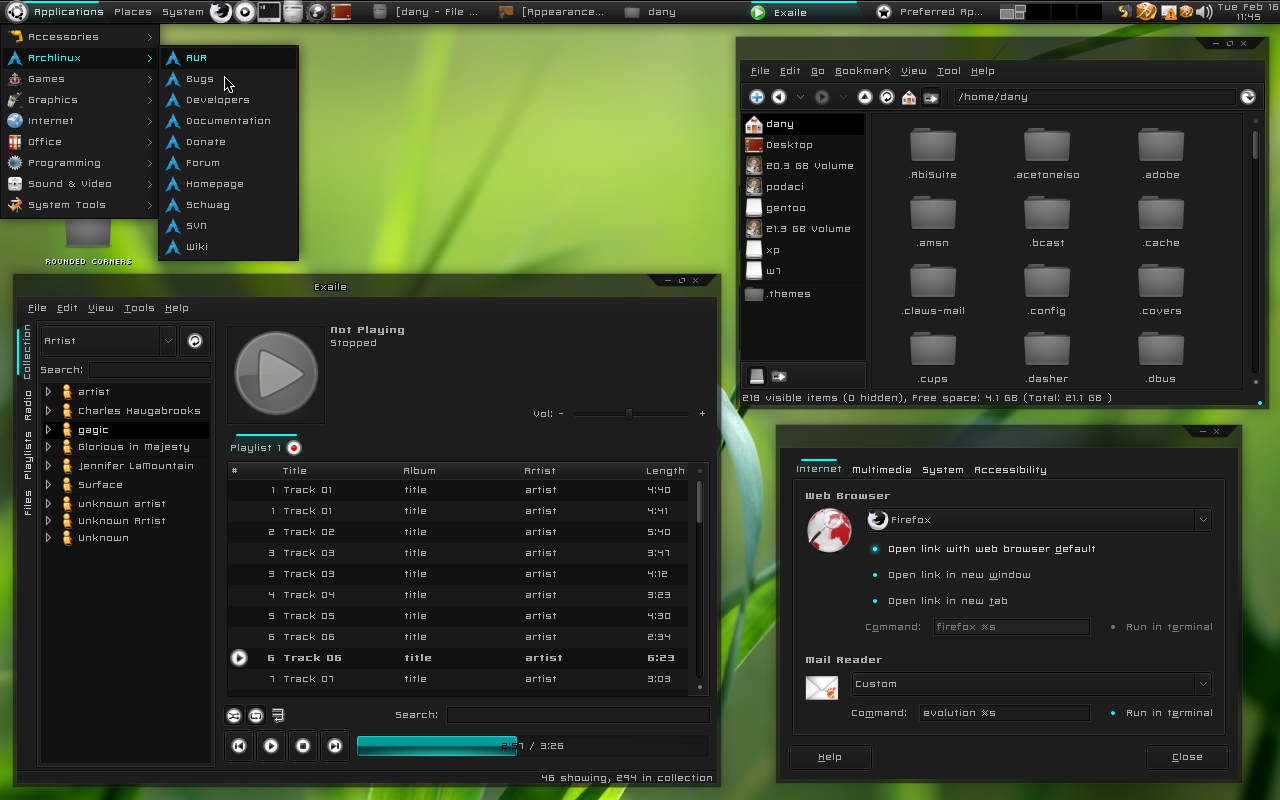Toggle Run in terminal for Web Browser
Screen dimensions: 1280x800
coord(1160,627)
